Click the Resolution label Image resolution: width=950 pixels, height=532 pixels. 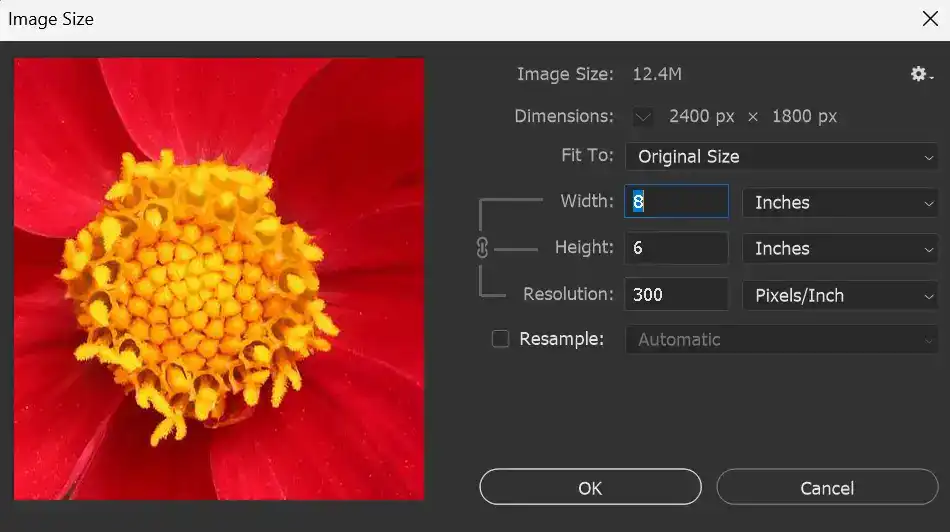click(x=568, y=294)
